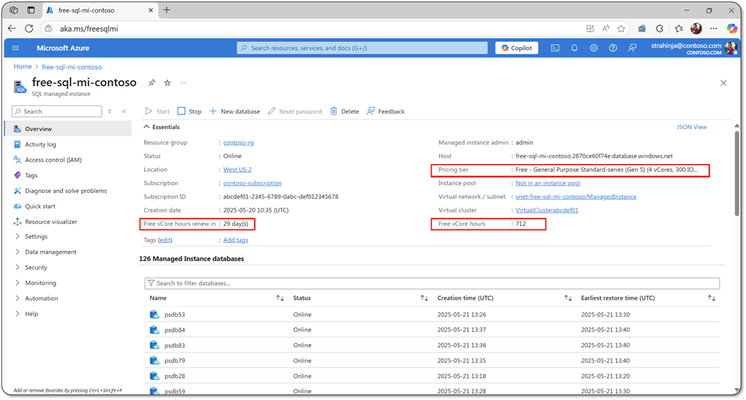Open database psdb53

coord(175,315)
